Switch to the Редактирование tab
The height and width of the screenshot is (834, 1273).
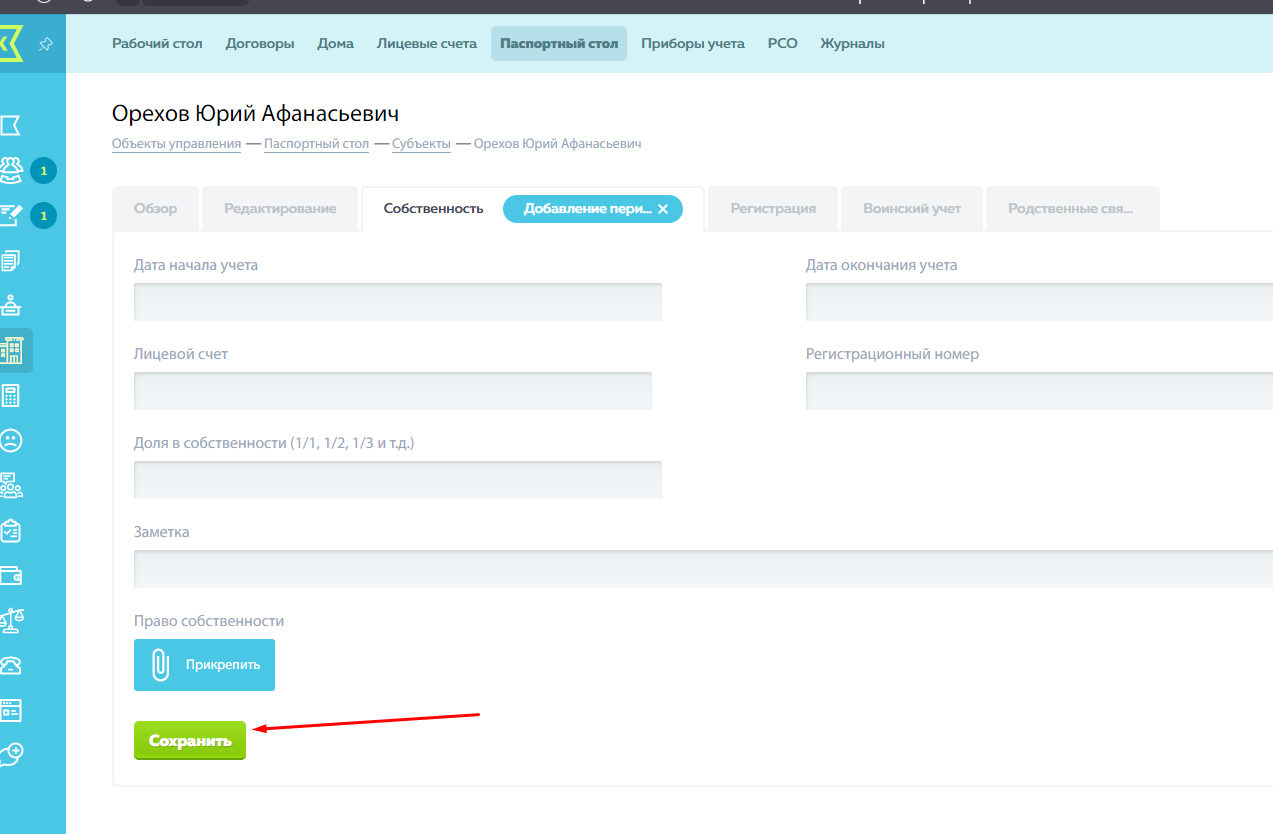(x=280, y=209)
